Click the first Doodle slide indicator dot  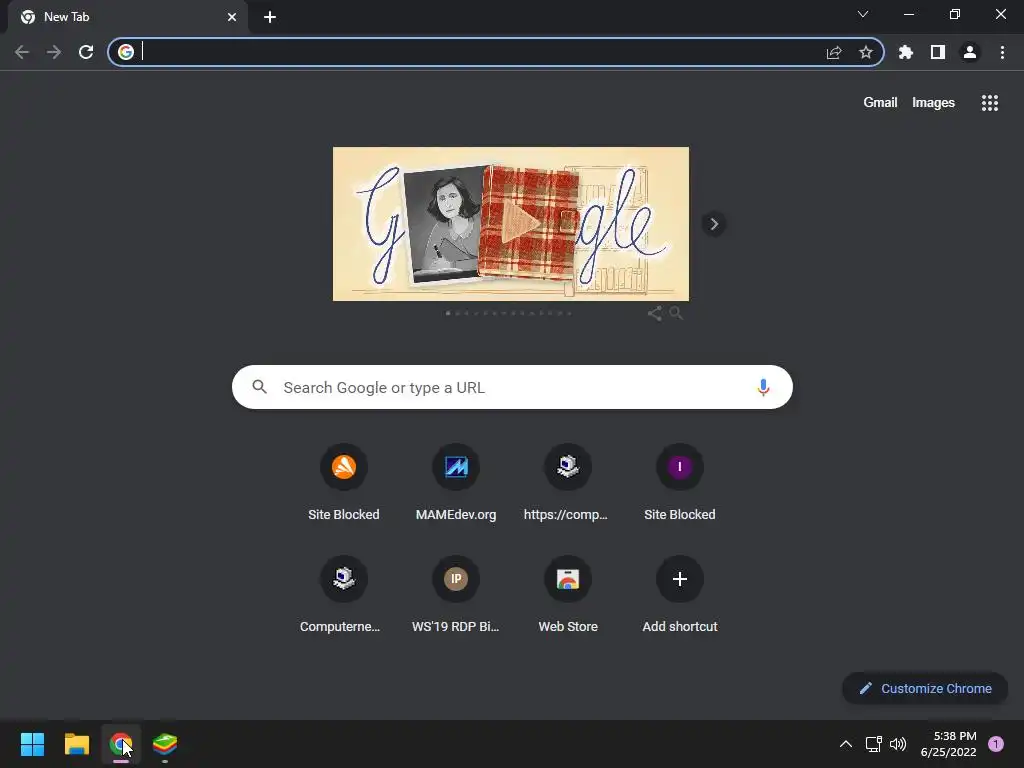pos(448,313)
